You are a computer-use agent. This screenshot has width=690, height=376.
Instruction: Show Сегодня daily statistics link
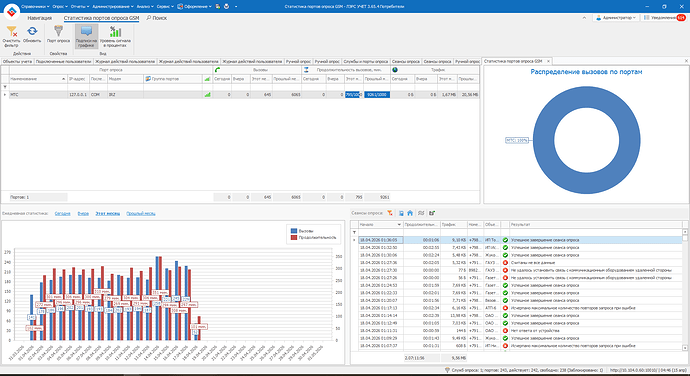(62, 214)
